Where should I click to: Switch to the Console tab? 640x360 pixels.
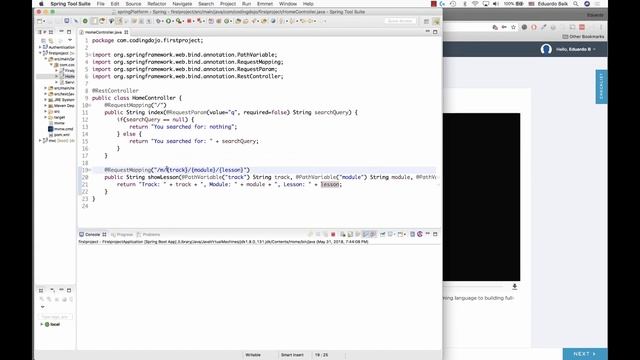[x=92, y=234]
